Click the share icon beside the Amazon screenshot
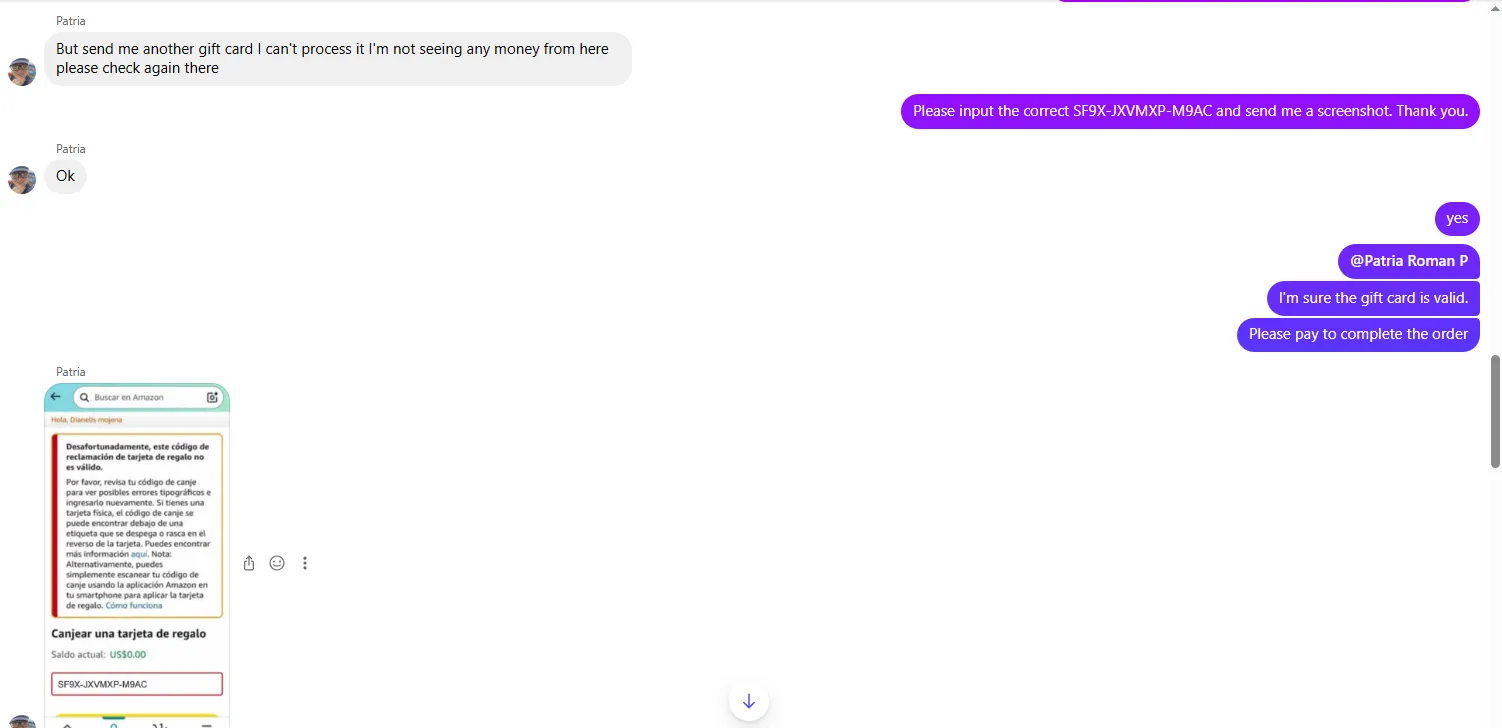Viewport: 1502px width, 728px height. (x=249, y=563)
